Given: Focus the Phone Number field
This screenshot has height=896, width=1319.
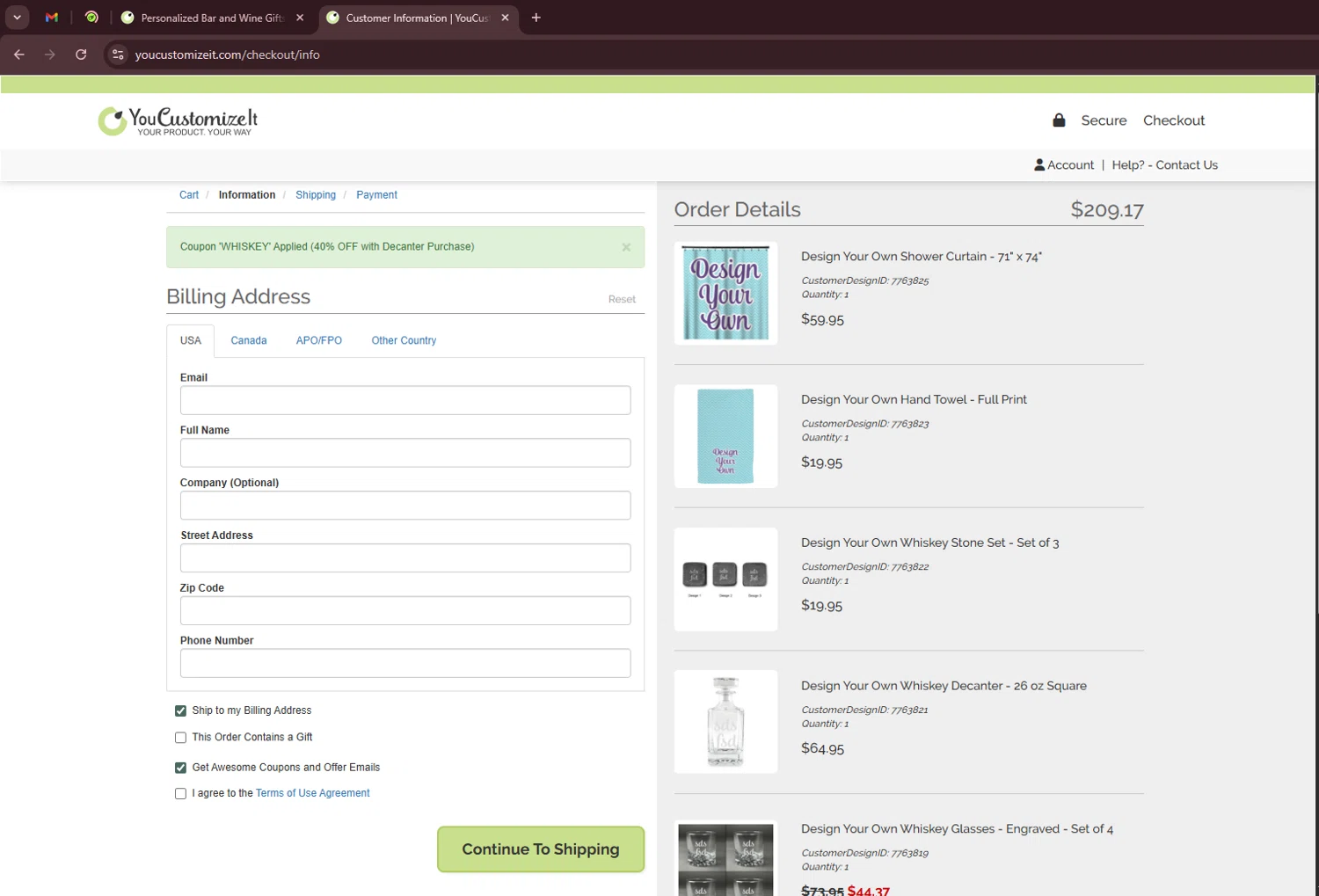Looking at the screenshot, I should (405, 663).
